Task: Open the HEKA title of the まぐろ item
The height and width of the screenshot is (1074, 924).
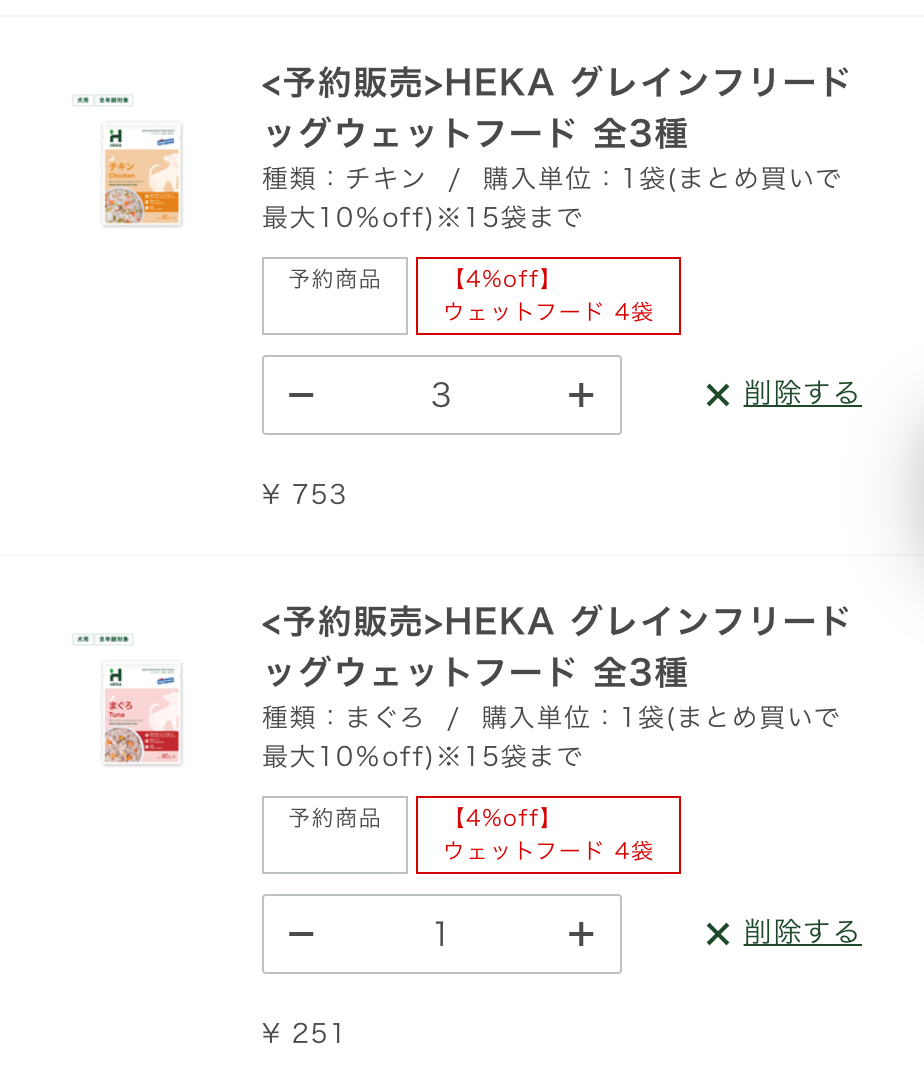Action: coord(556,647)
